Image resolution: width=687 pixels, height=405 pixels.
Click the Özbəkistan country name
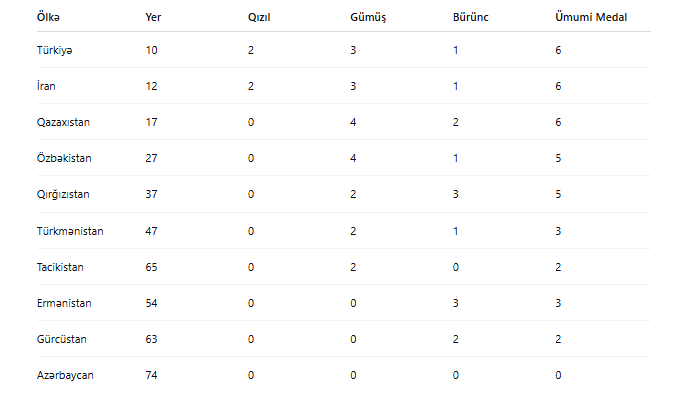(x=64, y=158)
